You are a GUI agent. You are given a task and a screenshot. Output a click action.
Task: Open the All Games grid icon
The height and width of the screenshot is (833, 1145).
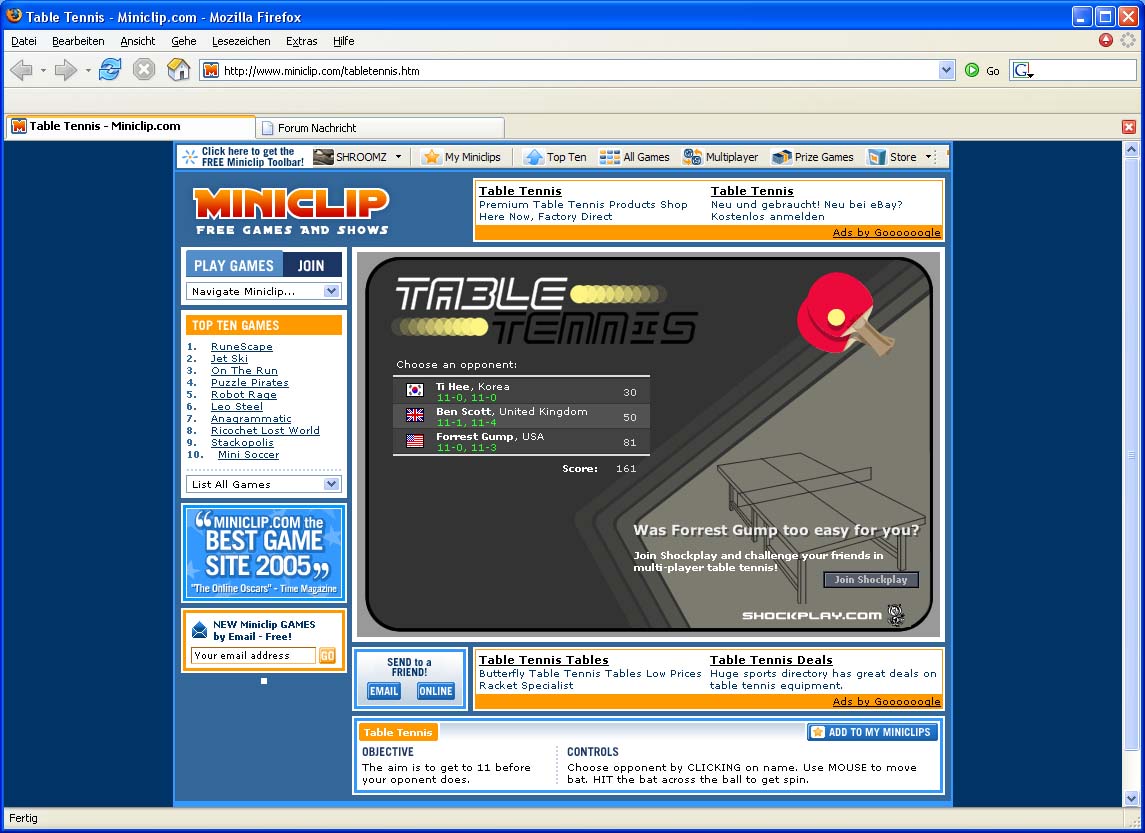coord(609,157)
